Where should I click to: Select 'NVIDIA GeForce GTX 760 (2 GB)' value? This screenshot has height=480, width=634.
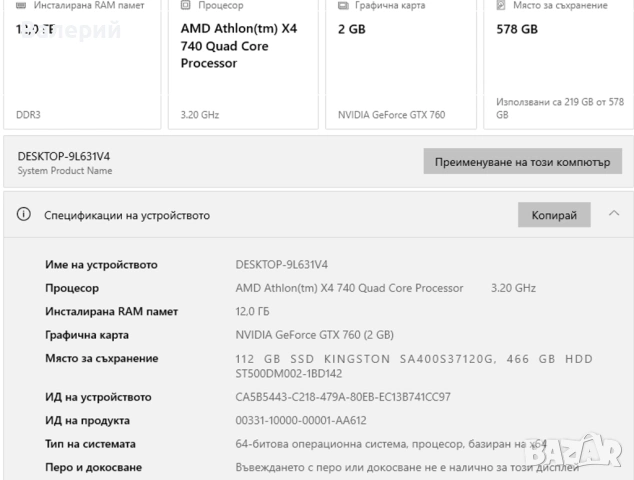point(315,335)
